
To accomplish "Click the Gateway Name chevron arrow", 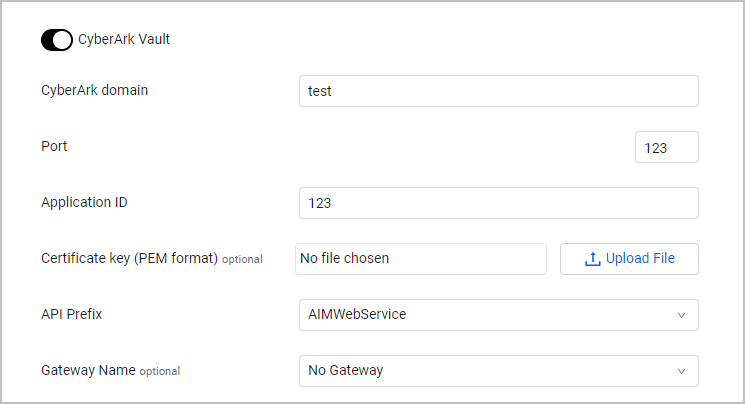I will tap(681, 371).
